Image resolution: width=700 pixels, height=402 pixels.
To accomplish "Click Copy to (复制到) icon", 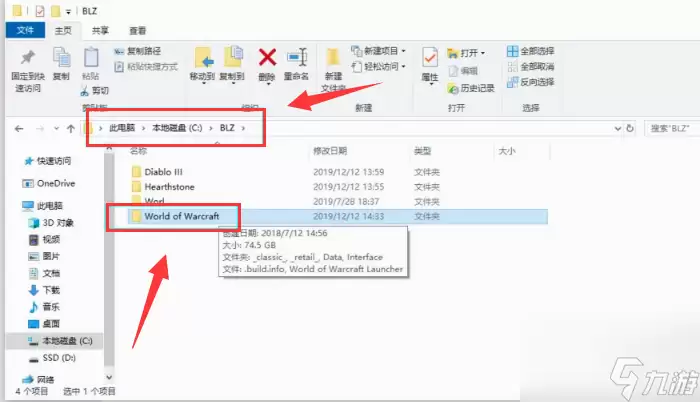I will 233,57.
